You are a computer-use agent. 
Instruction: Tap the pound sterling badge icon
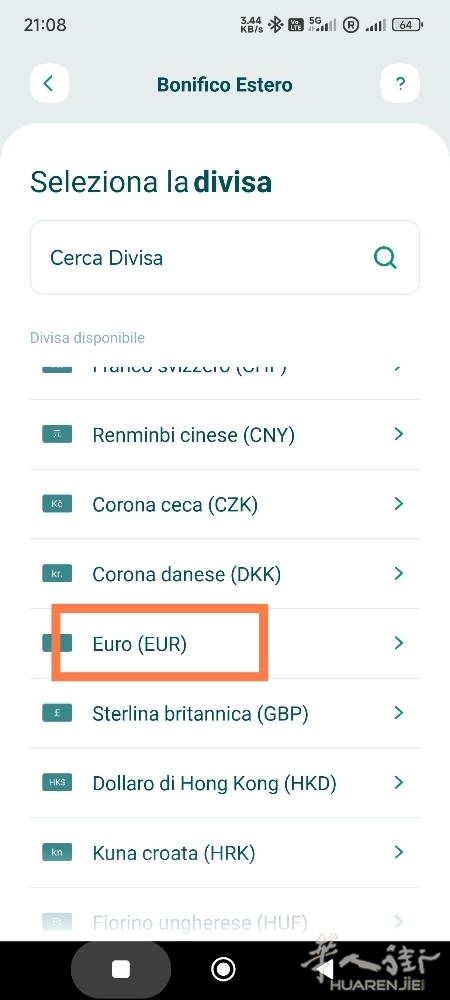(x=57, y=713)
